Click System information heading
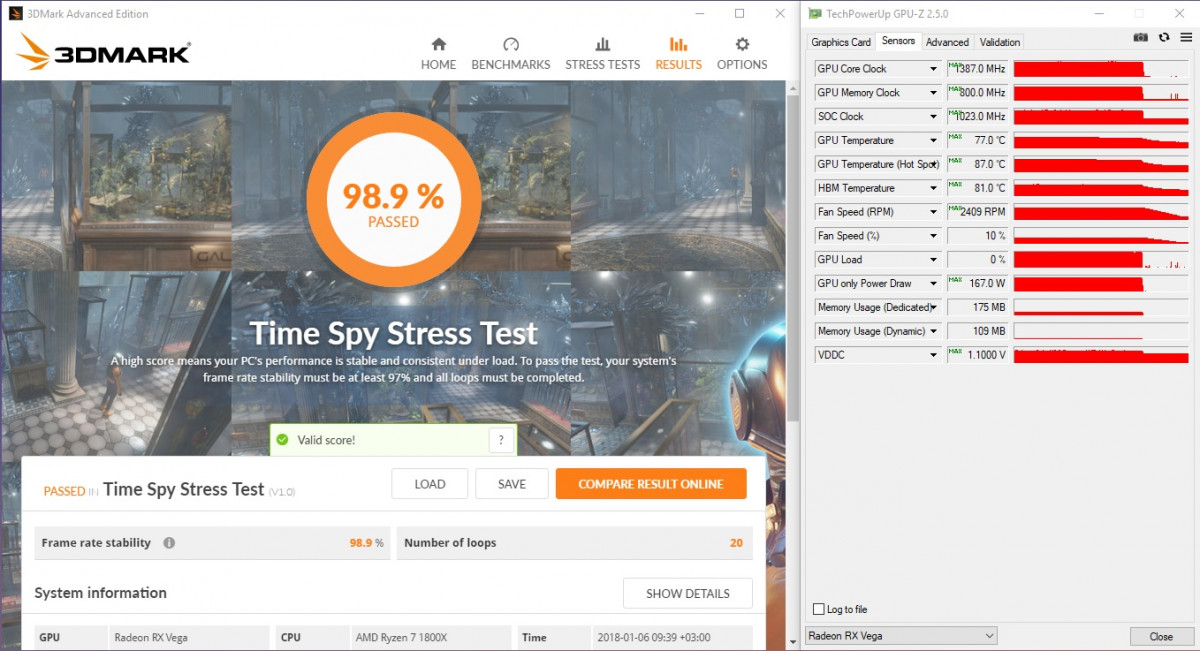 point(100,593)
